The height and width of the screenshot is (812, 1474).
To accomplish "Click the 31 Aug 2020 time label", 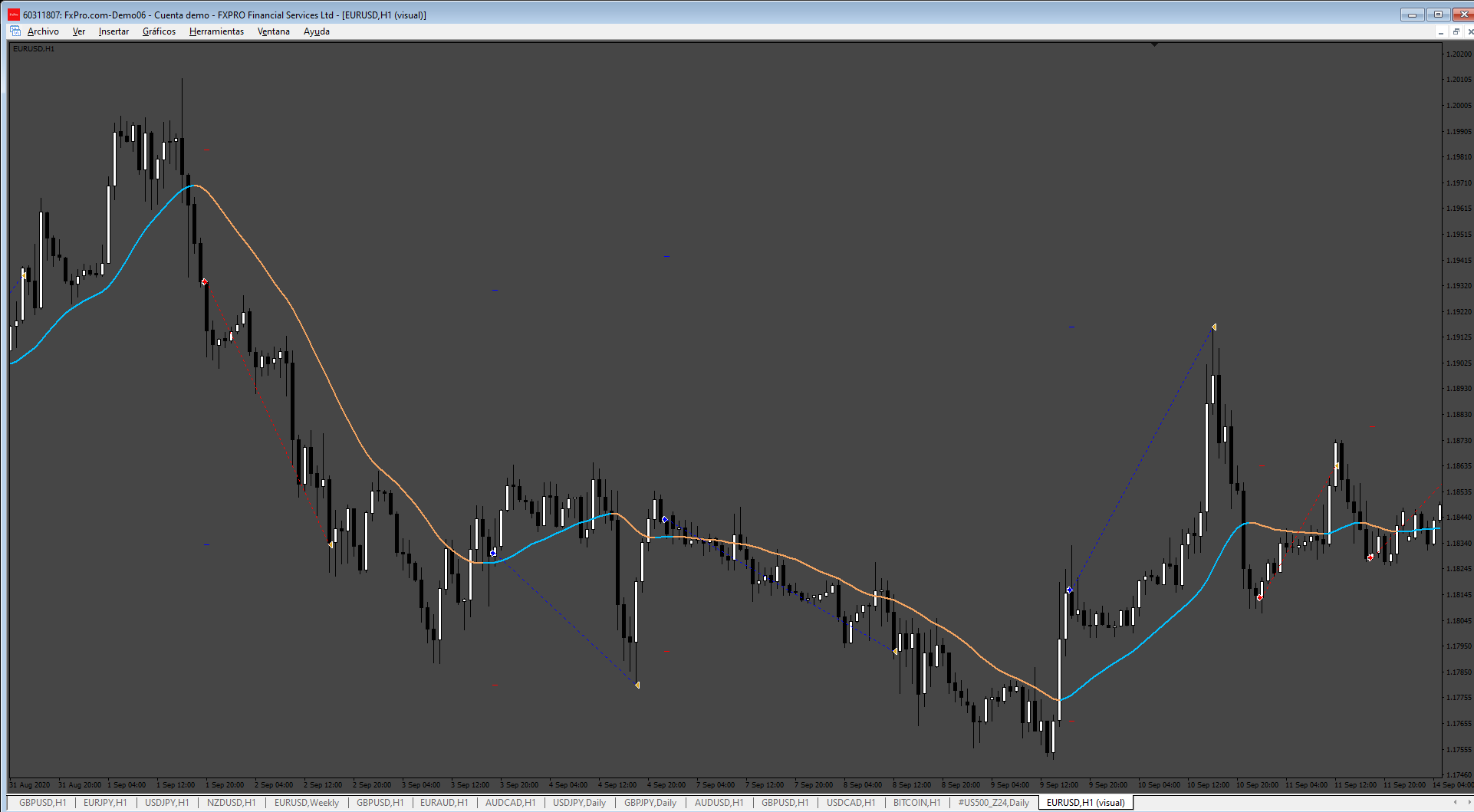I will [x=30, y=785].
